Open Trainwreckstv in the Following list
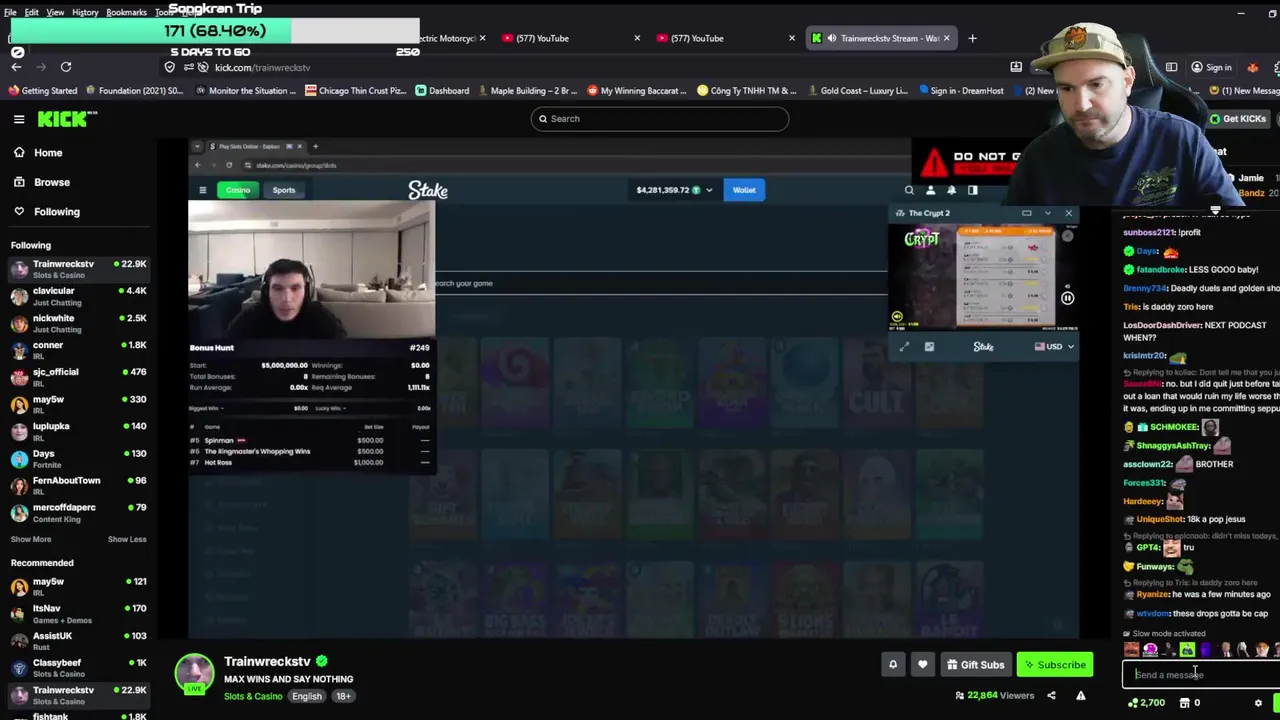The height and width of the screenshot is (720, 1280). click(x=78, y=269)
